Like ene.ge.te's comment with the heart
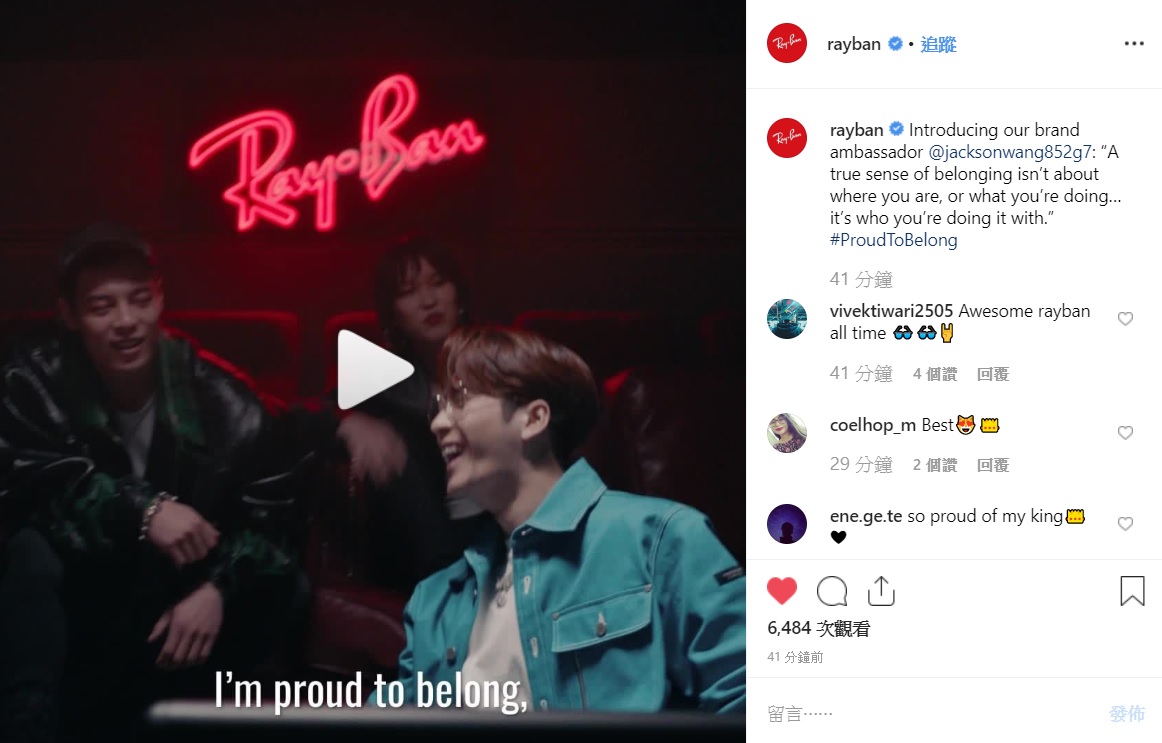Viewport: 1162px width, 743px height. click(1125, 524)
